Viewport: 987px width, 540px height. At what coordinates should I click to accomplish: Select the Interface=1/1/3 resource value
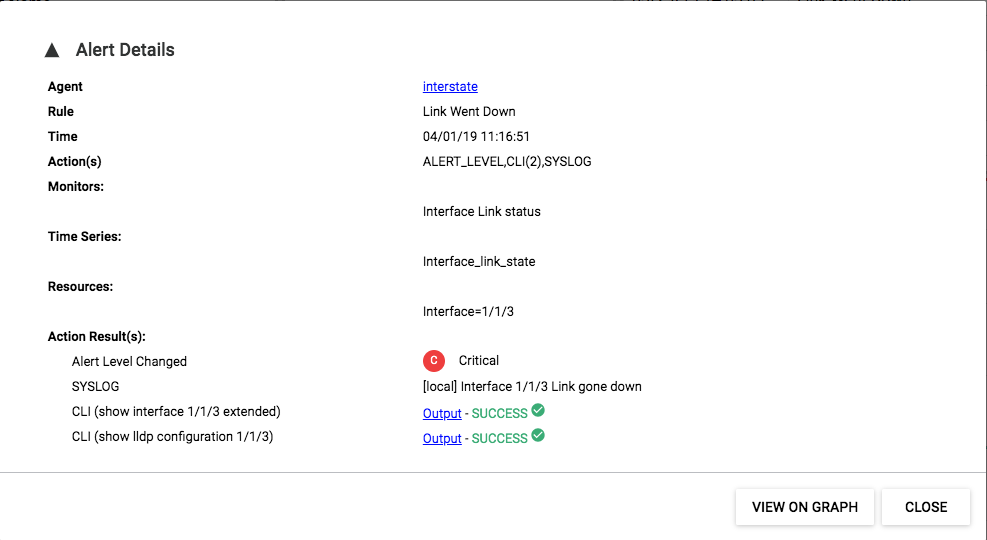tap(468, 312)
